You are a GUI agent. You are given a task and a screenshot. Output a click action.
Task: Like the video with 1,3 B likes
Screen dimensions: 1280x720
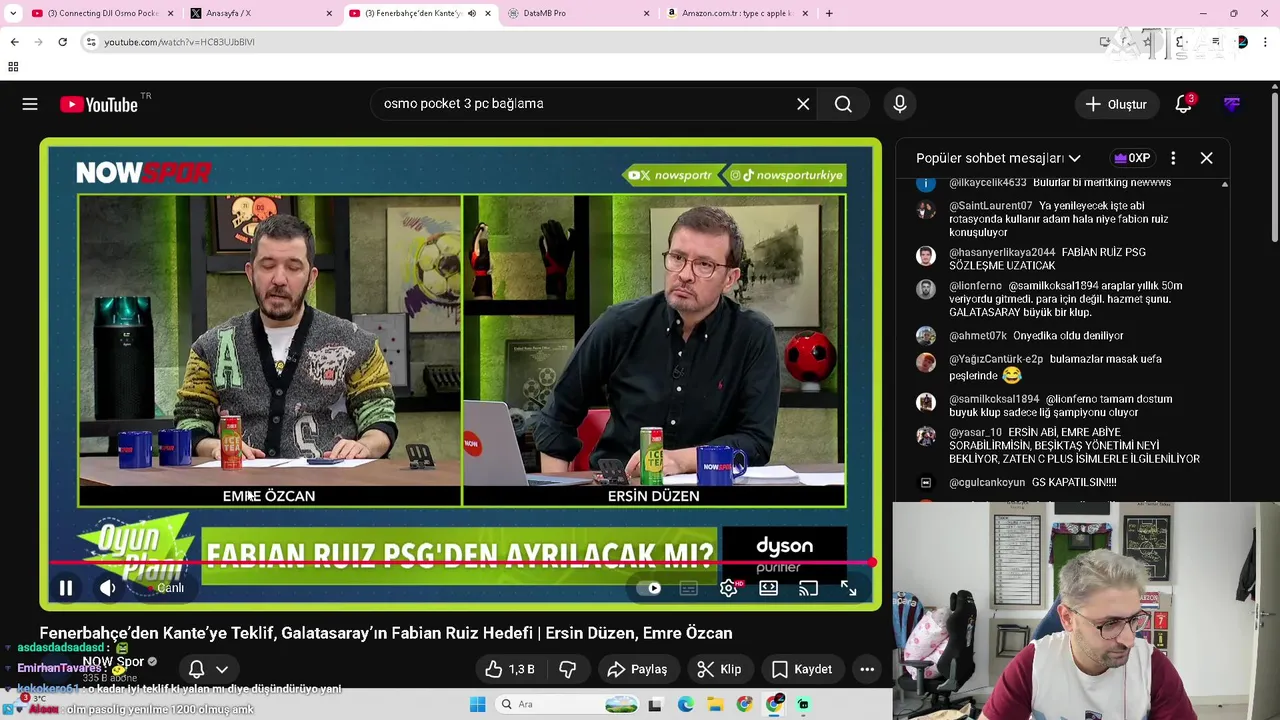[510, 669]
